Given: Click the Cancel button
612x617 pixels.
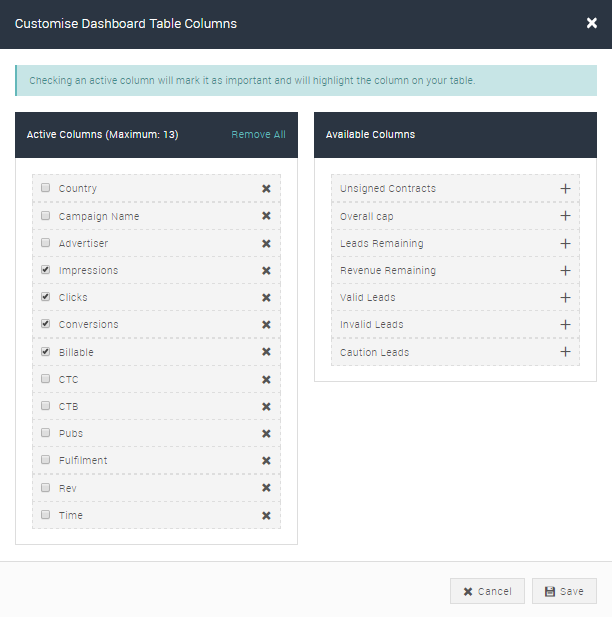Looking at the screenshot, I should 487,591.
